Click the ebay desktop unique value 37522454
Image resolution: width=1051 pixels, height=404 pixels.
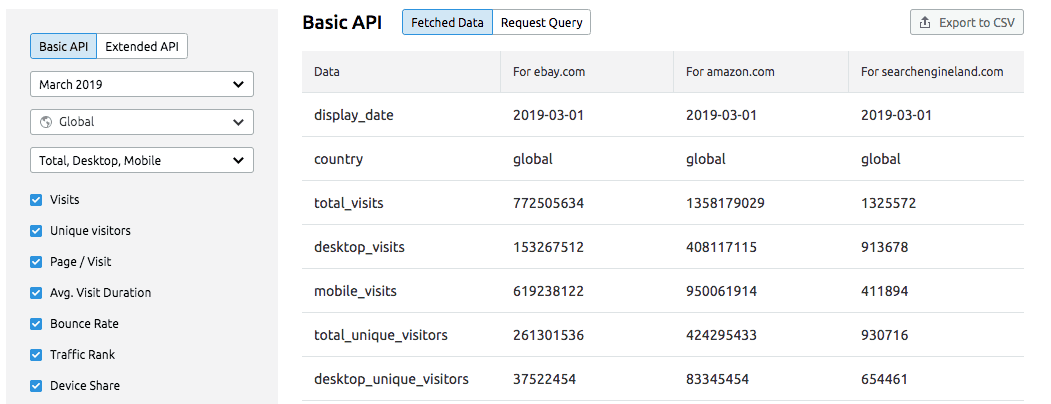point(544,379)
